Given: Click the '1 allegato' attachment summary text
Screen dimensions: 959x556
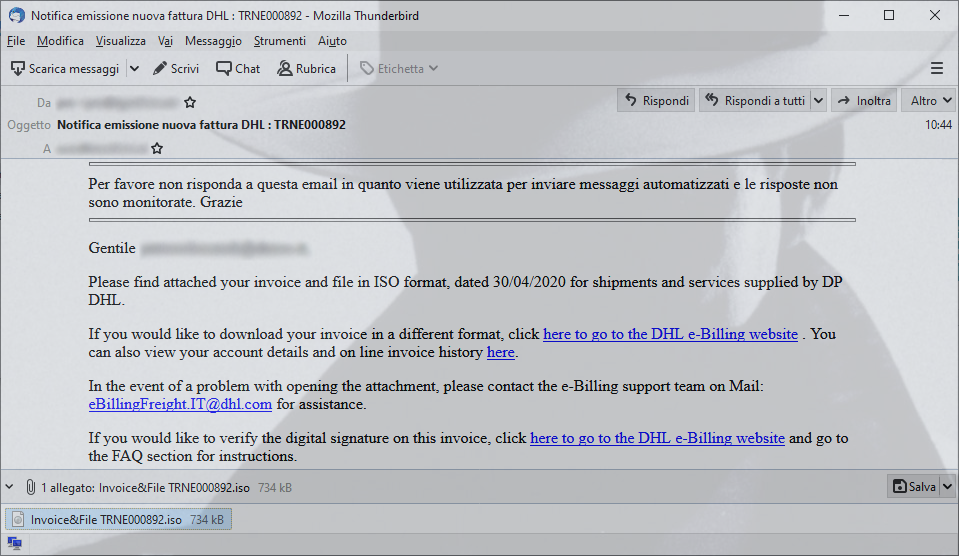Looking at the screenshot, I should coord(146,487).
